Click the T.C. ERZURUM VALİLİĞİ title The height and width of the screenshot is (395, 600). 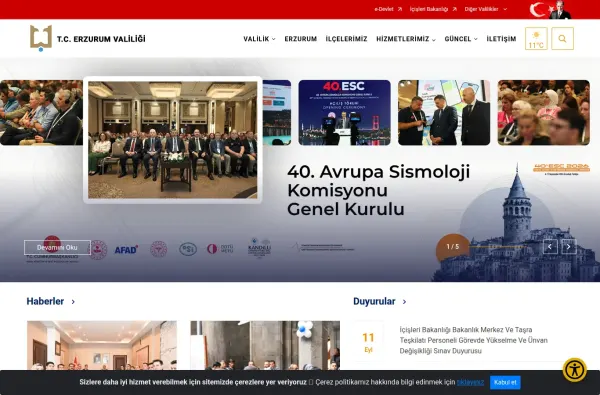[101, 39]
